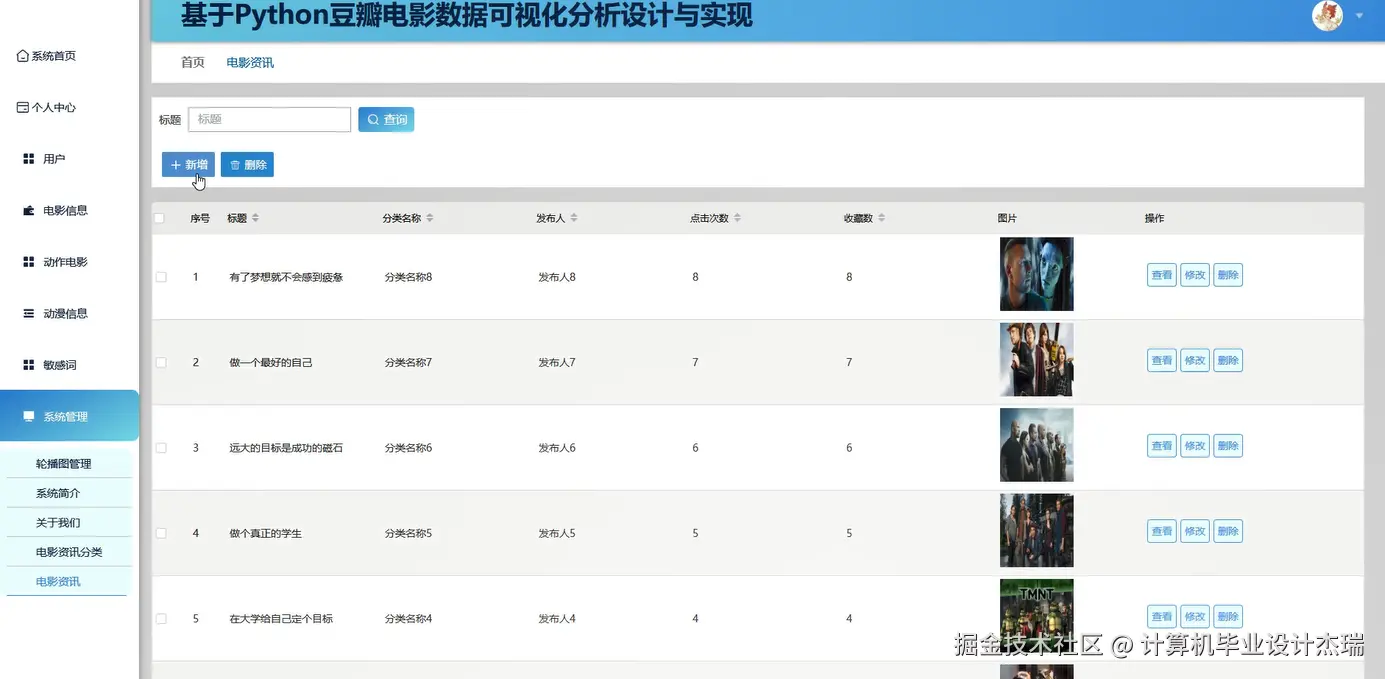The image size is (1385, 679).
Task: Click the grid icon beside 敏感词
Action: pos(29,365)
